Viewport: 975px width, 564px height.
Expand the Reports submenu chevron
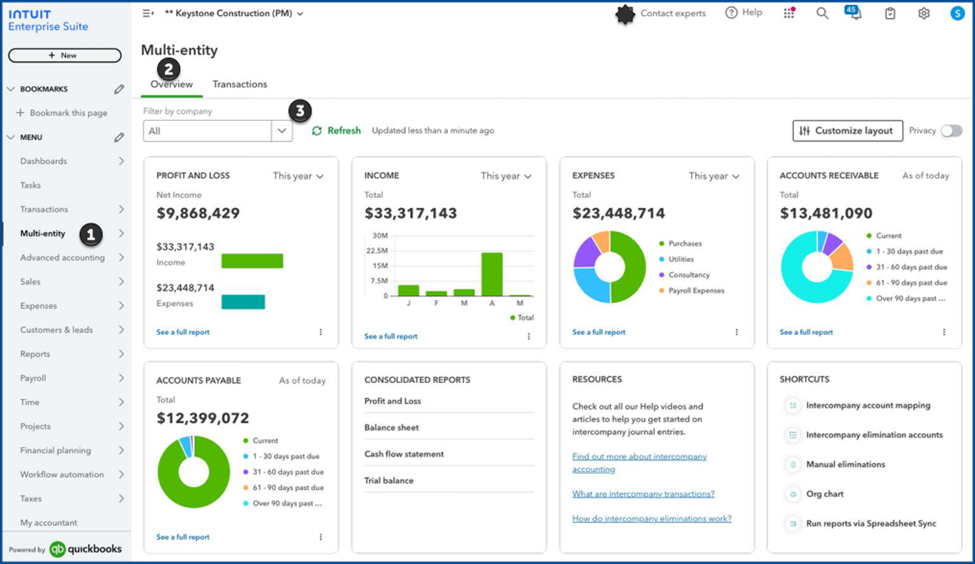(x=121, y=354)
